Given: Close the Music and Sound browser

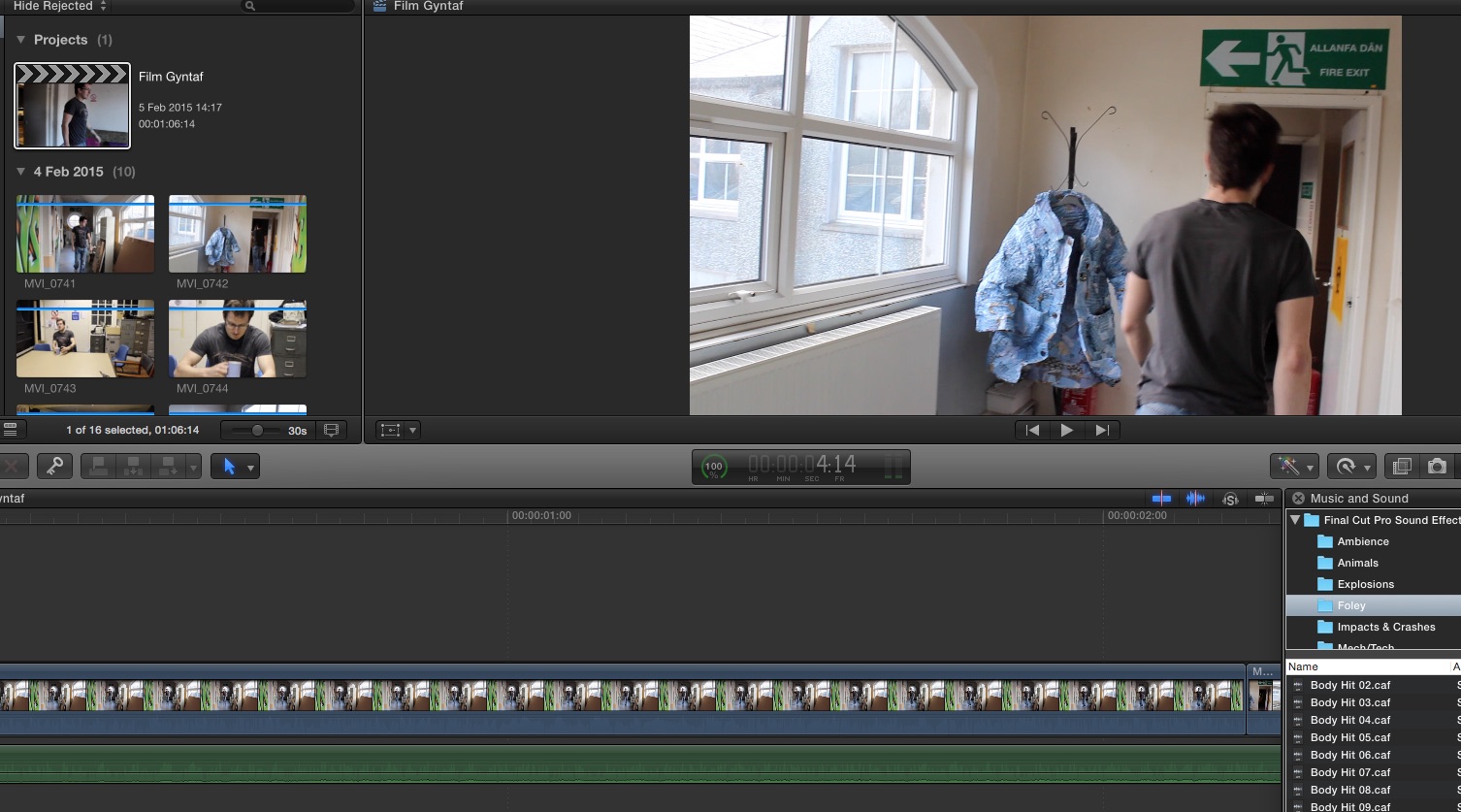Looking at the screenshot, I should 1298,499.
